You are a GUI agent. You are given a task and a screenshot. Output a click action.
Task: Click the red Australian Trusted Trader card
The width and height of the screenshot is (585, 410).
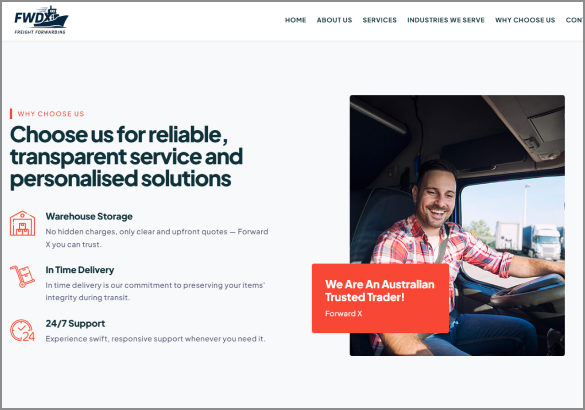click(380, 298)
